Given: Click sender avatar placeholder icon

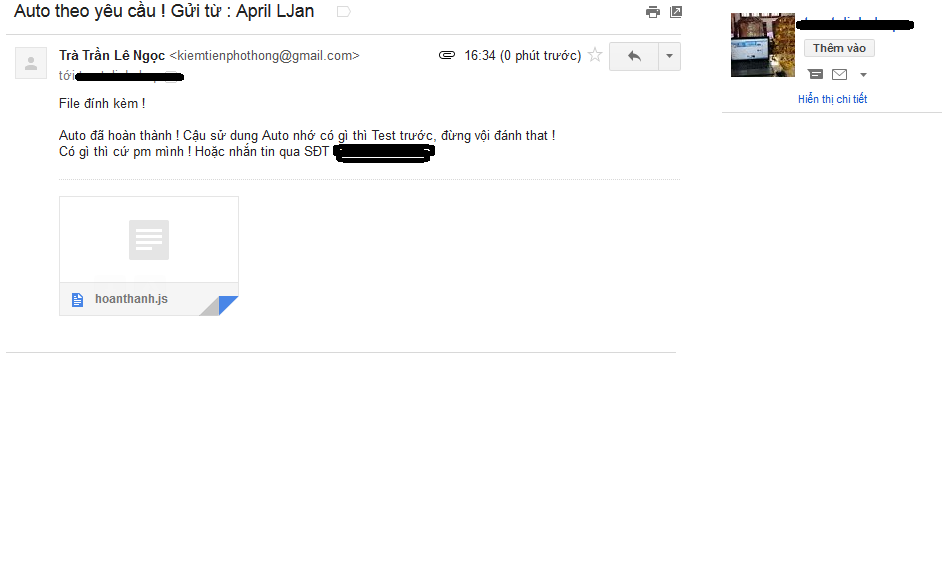Looking at the screenshot, I should 31,63.
